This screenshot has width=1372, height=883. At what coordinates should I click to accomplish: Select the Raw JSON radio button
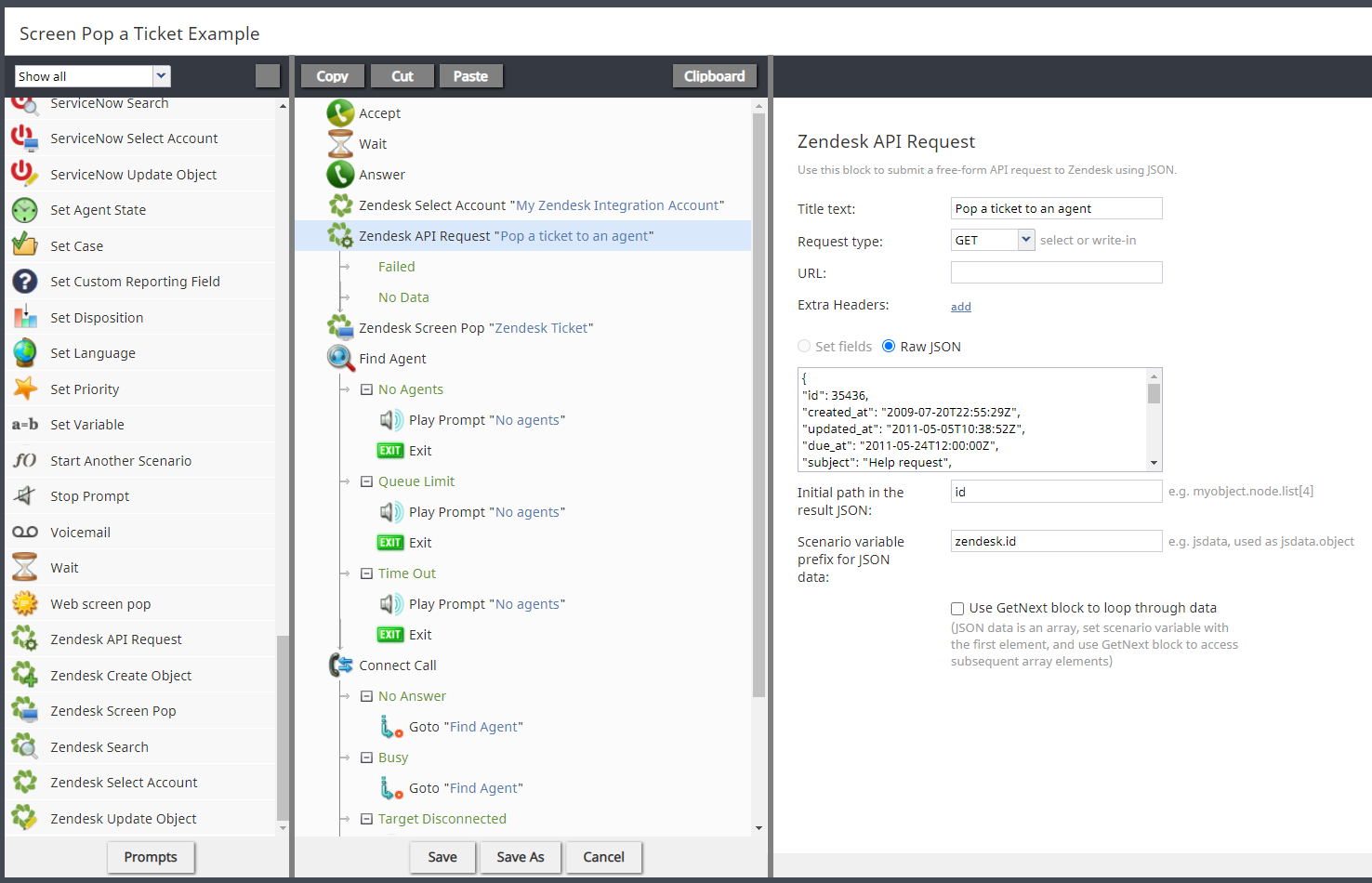coord(889,346)
